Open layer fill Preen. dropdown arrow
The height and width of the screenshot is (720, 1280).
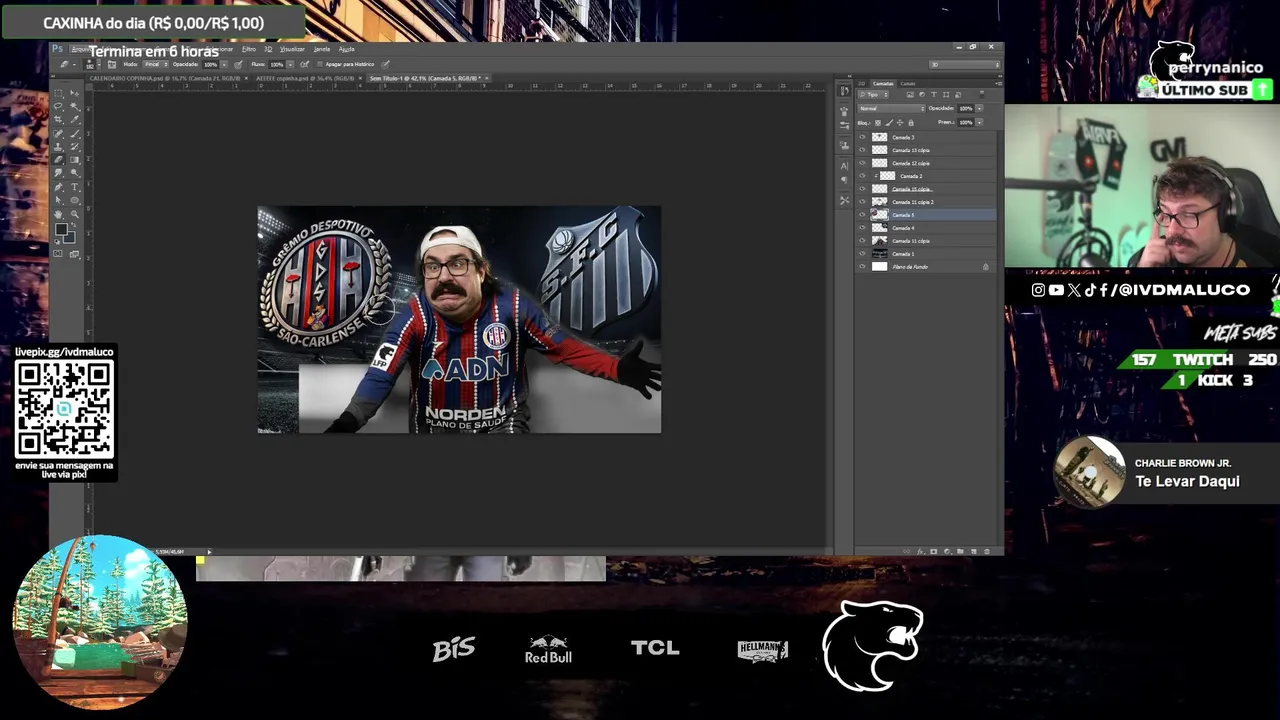[979, 122]
